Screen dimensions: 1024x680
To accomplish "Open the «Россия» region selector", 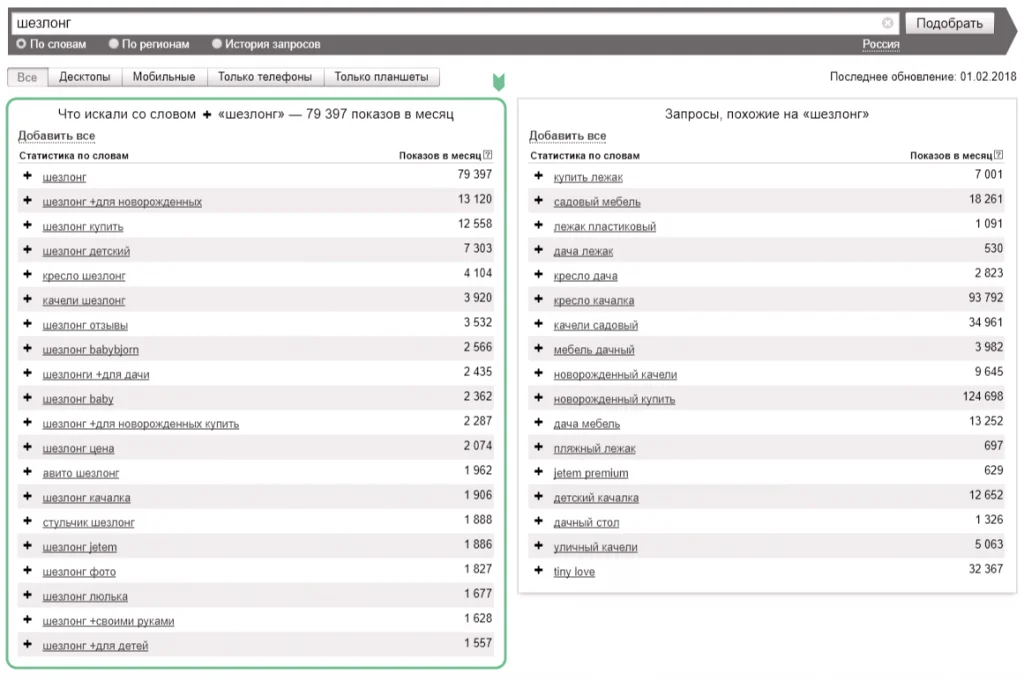I will [881, 44].
